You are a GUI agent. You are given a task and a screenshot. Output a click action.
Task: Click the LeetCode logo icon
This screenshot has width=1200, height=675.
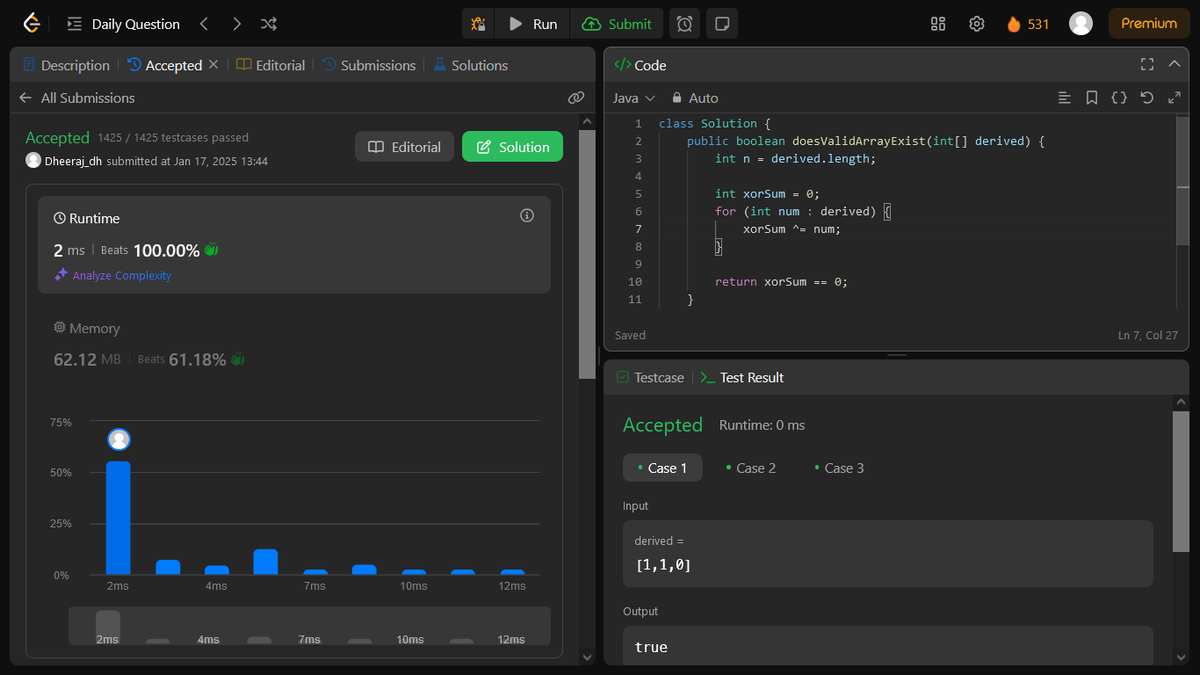(x=32, y=23)
